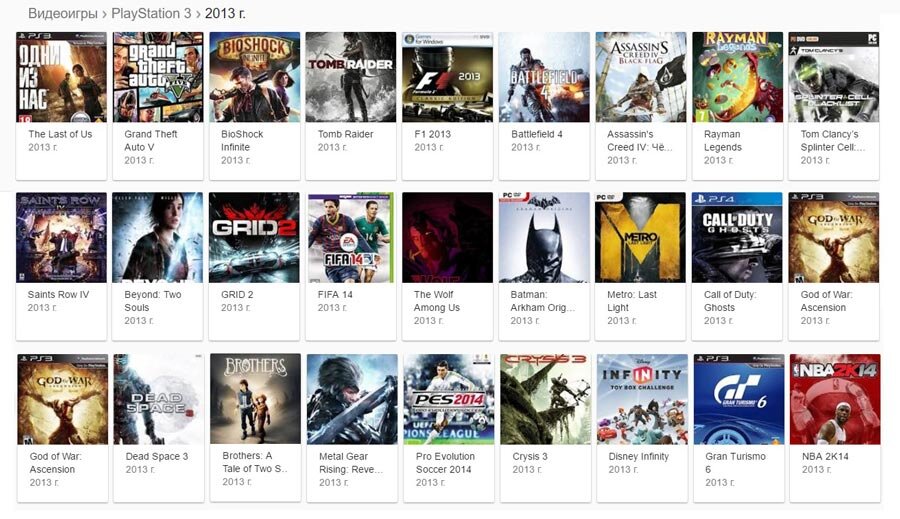Viewport: 900px width, 519px height.
Task: Click the 'Brothers: A Tale of Two S…' title
Action: [x=255, y=462]
